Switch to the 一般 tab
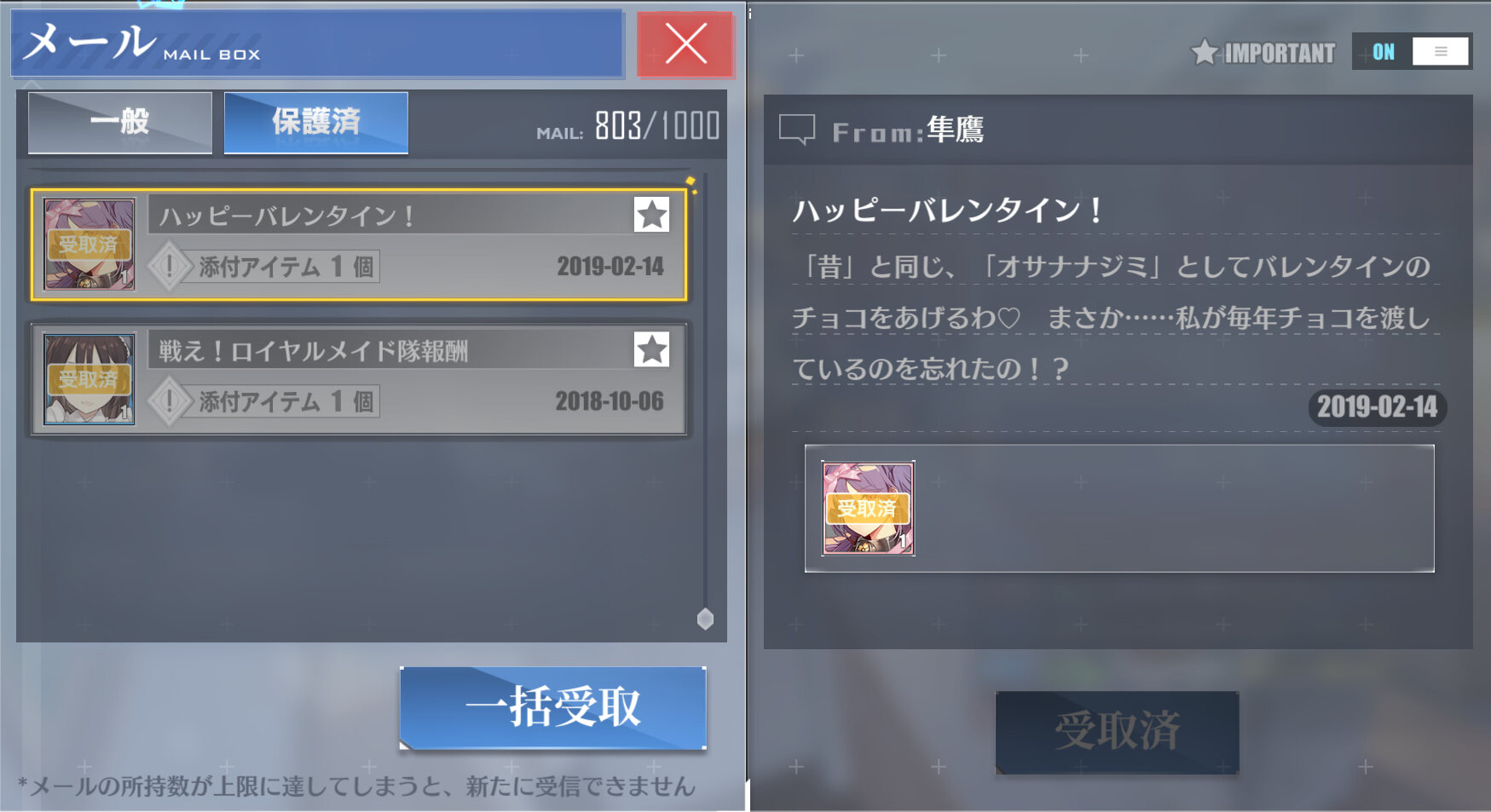Image resolution: width=1491 pixels, height=812 pixels. pyautogui.click(x=120, y=123)
